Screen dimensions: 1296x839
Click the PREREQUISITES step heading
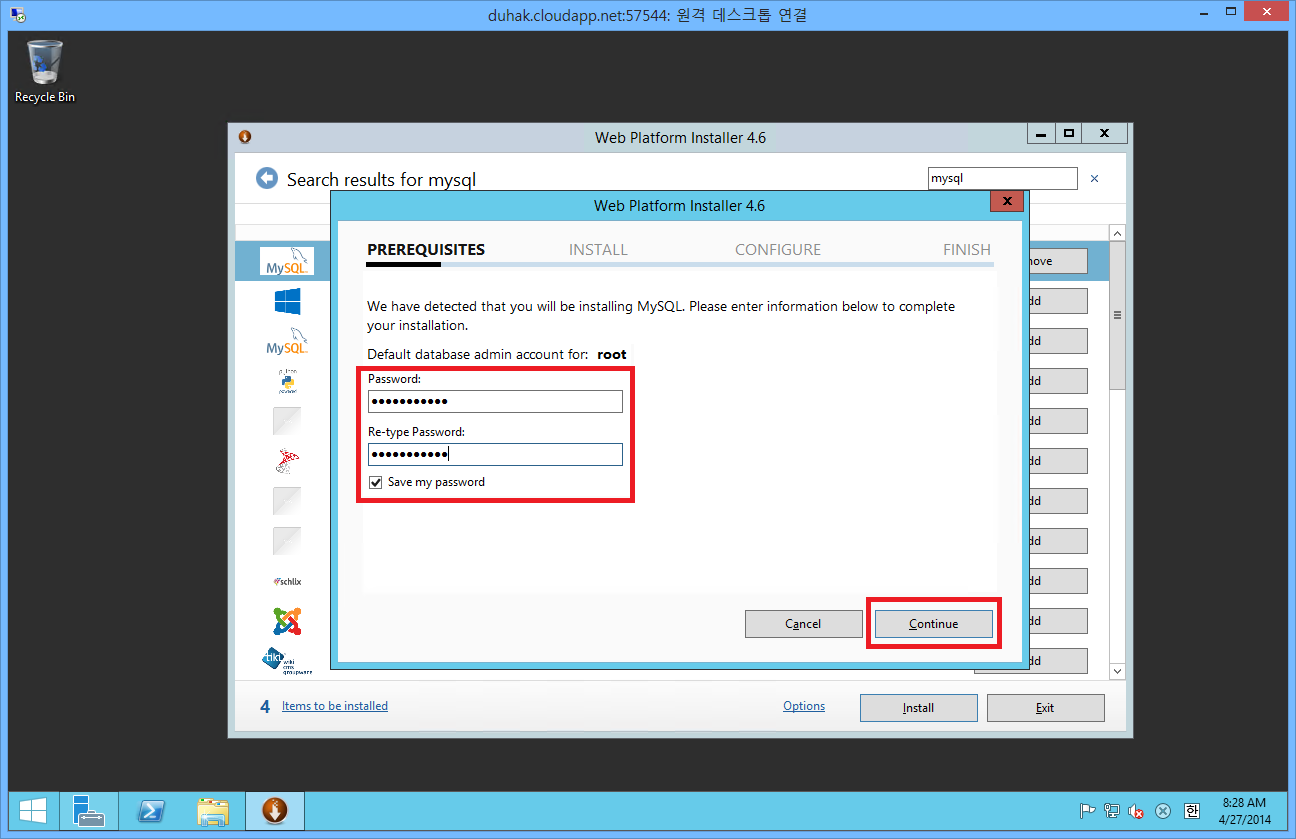coord(426,250)
